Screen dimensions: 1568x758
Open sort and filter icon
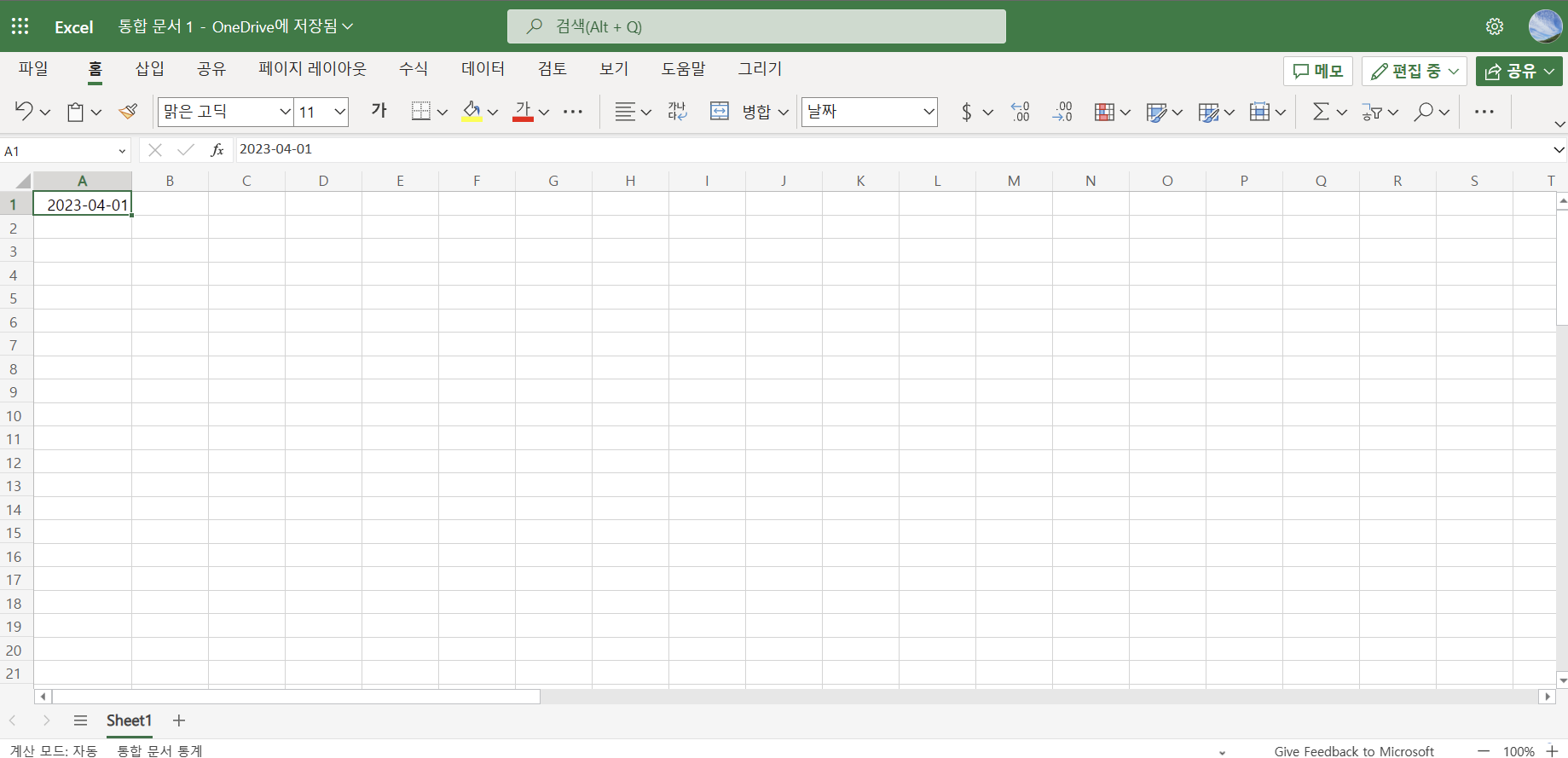(1372, 112)
